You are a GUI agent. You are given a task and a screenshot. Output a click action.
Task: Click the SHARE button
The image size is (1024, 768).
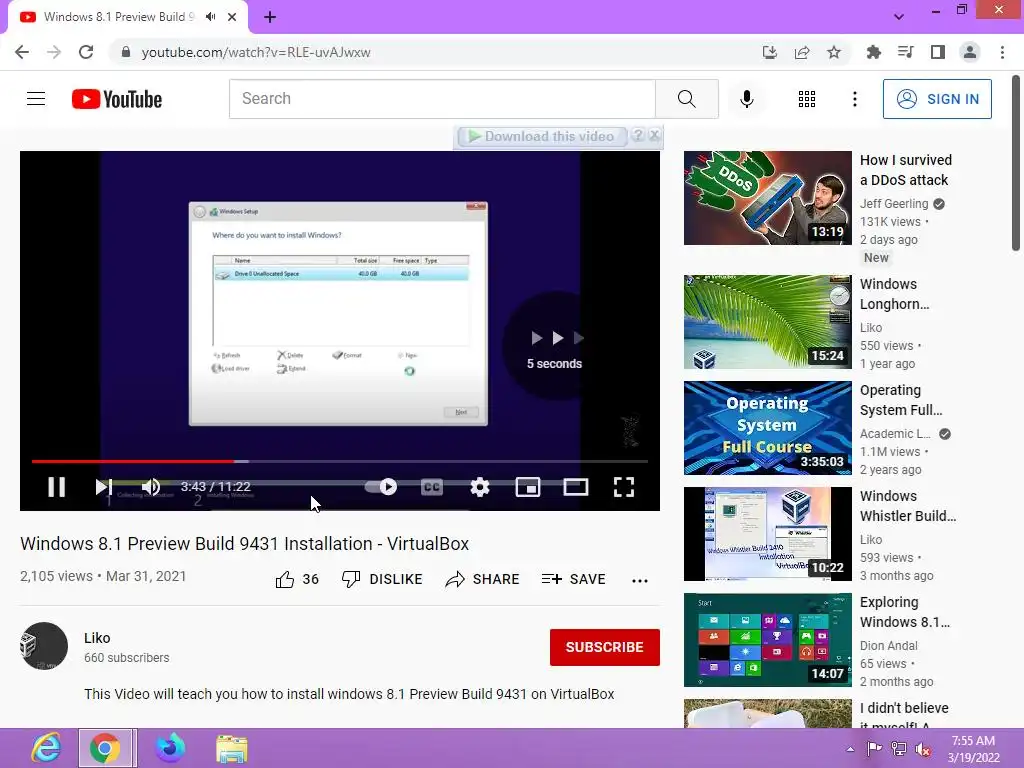483,579
